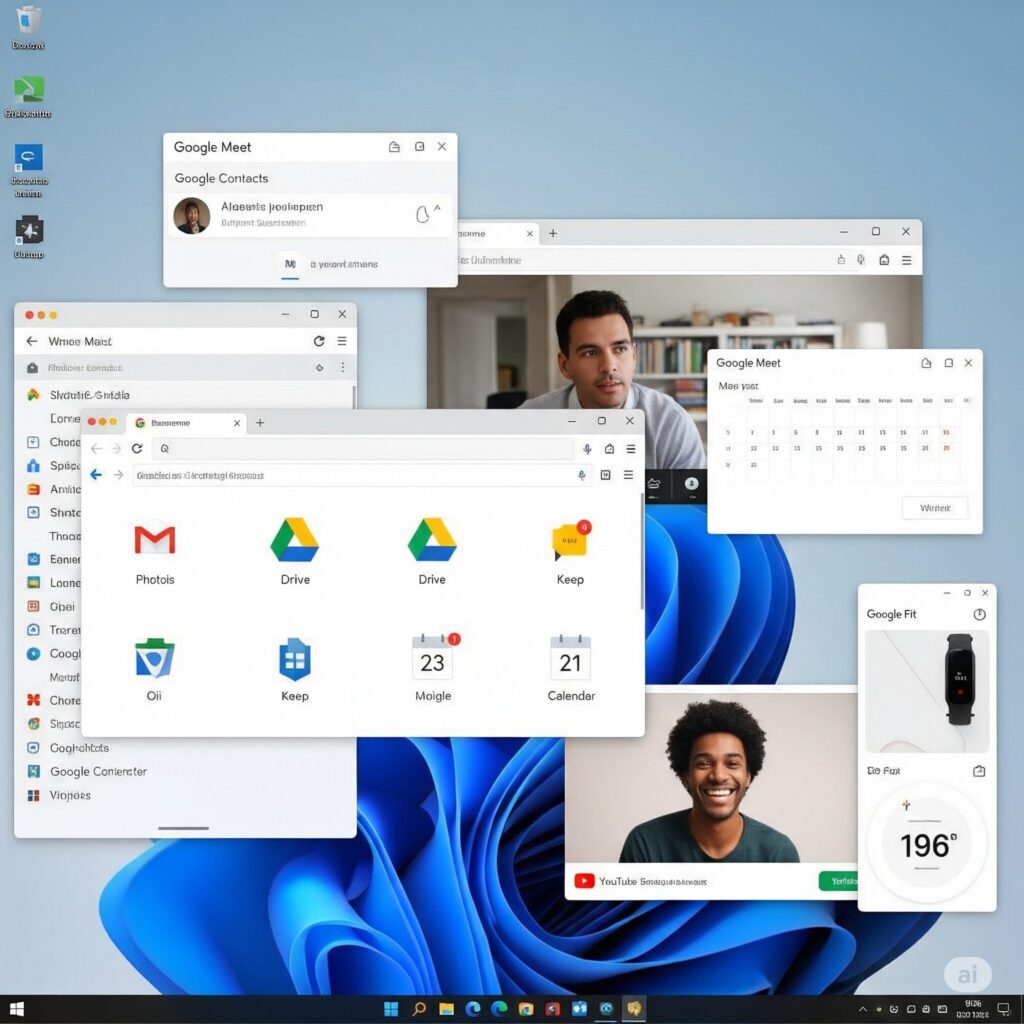The width and height of the screenshot is (1024, 1024).
Task: Open File Explorer from the taskbar
Action: 447,1009
